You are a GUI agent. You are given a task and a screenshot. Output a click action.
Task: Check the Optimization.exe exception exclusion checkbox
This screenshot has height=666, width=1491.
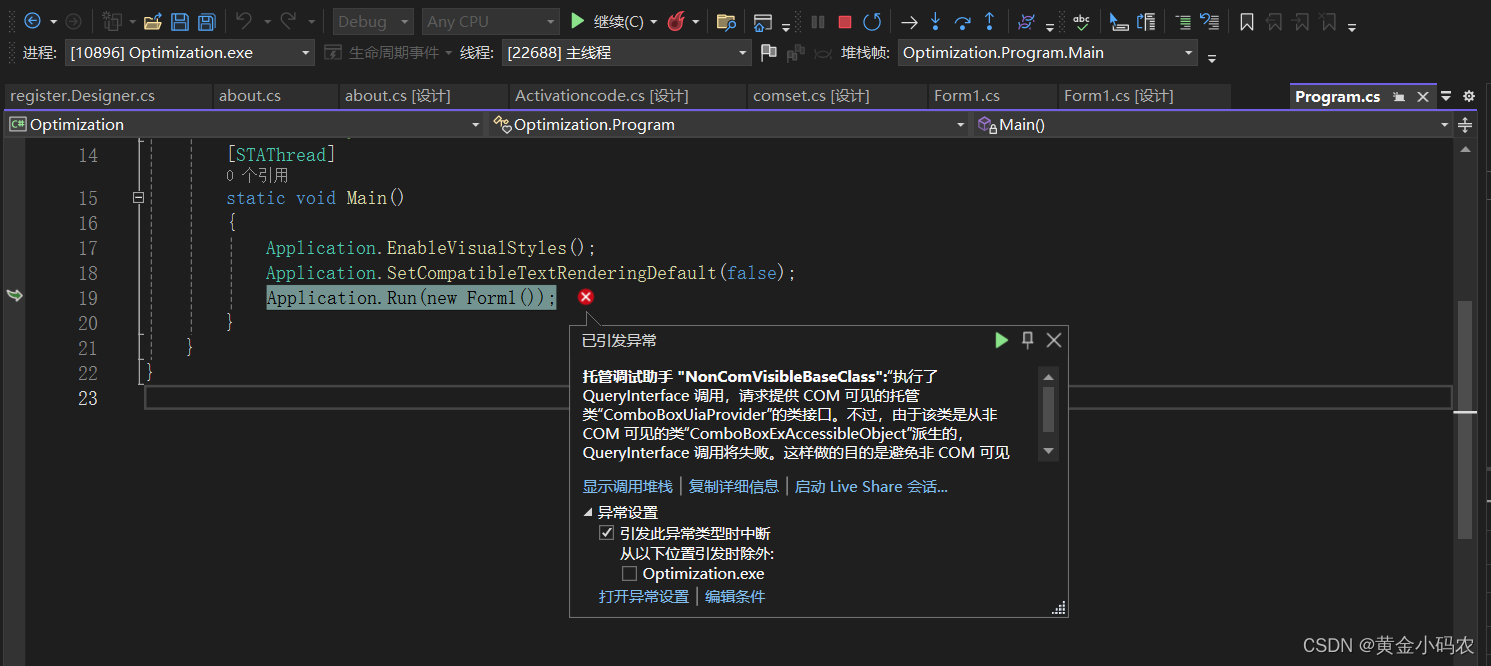630,573
